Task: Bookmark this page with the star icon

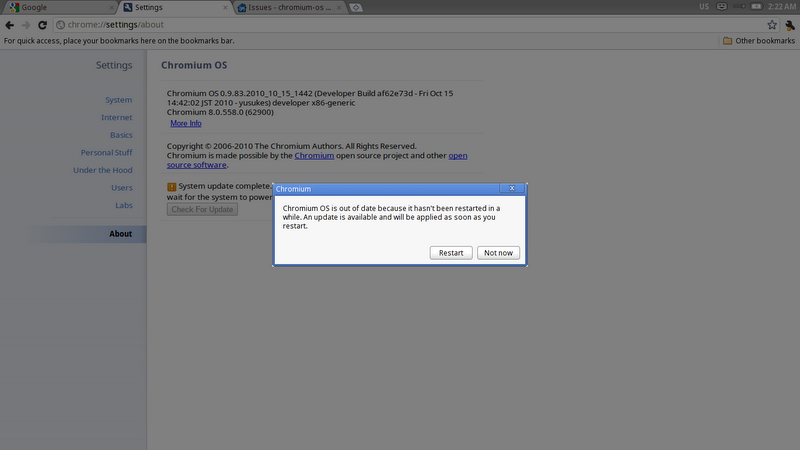Action: pos(772,24)
